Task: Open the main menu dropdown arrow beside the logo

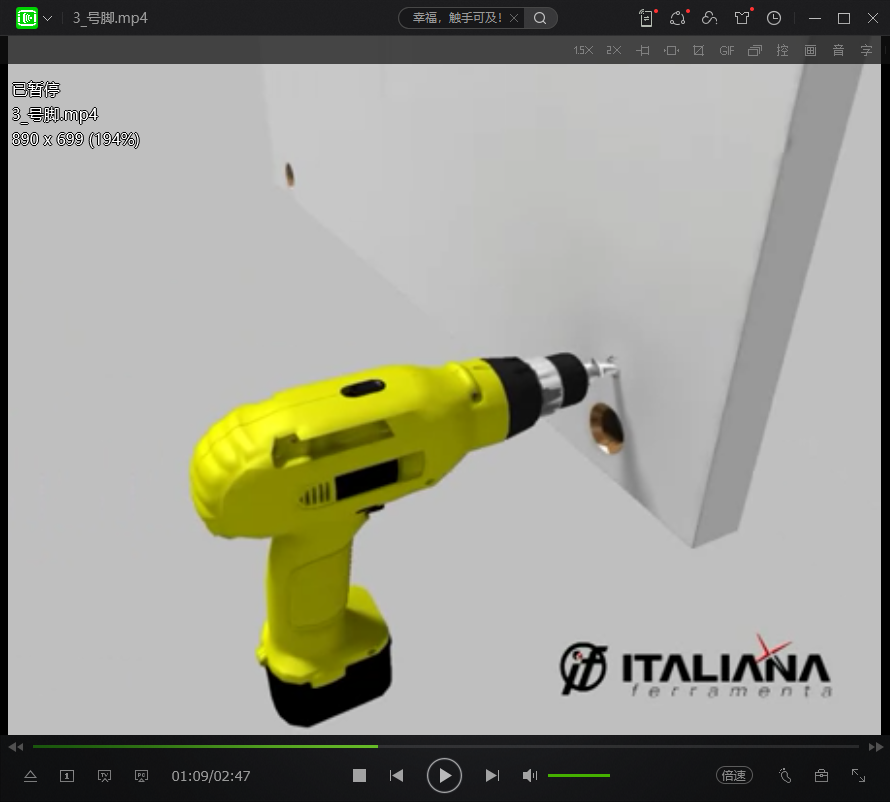Action: point(48,18)
